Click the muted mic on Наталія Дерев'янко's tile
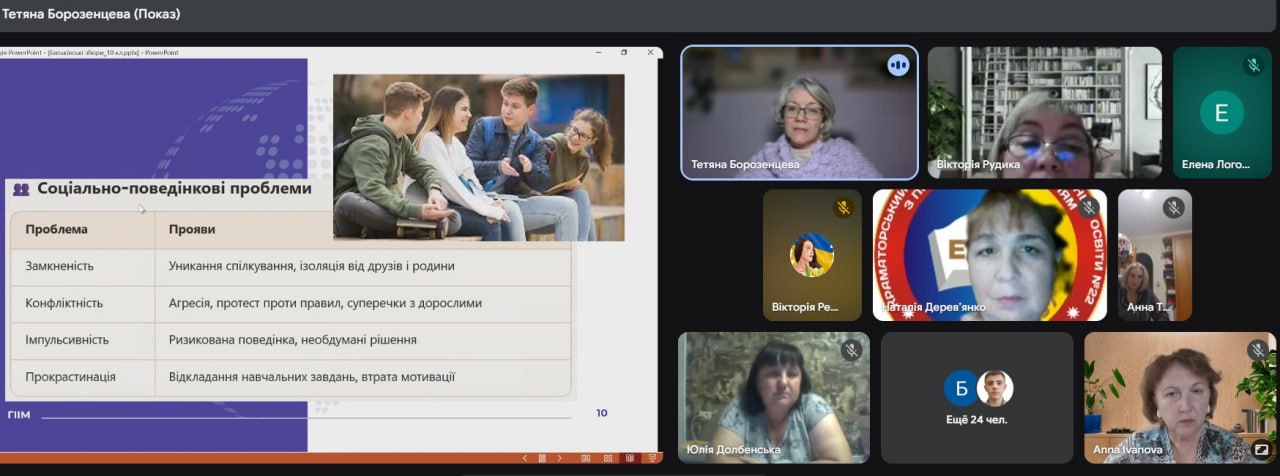The image size is (1280, 476). coord(1089,207)
